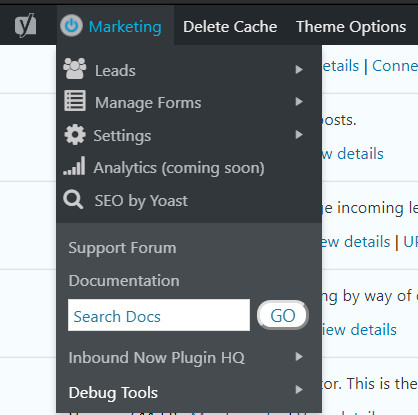Open Theme Options in the admin bar
Image resolution: width=418 pixels, height=415 pixels.
[x=351, y=27]
